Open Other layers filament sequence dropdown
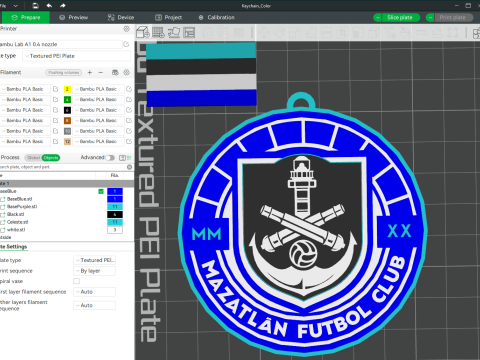The image size is (480, 360). pos(95,305)
